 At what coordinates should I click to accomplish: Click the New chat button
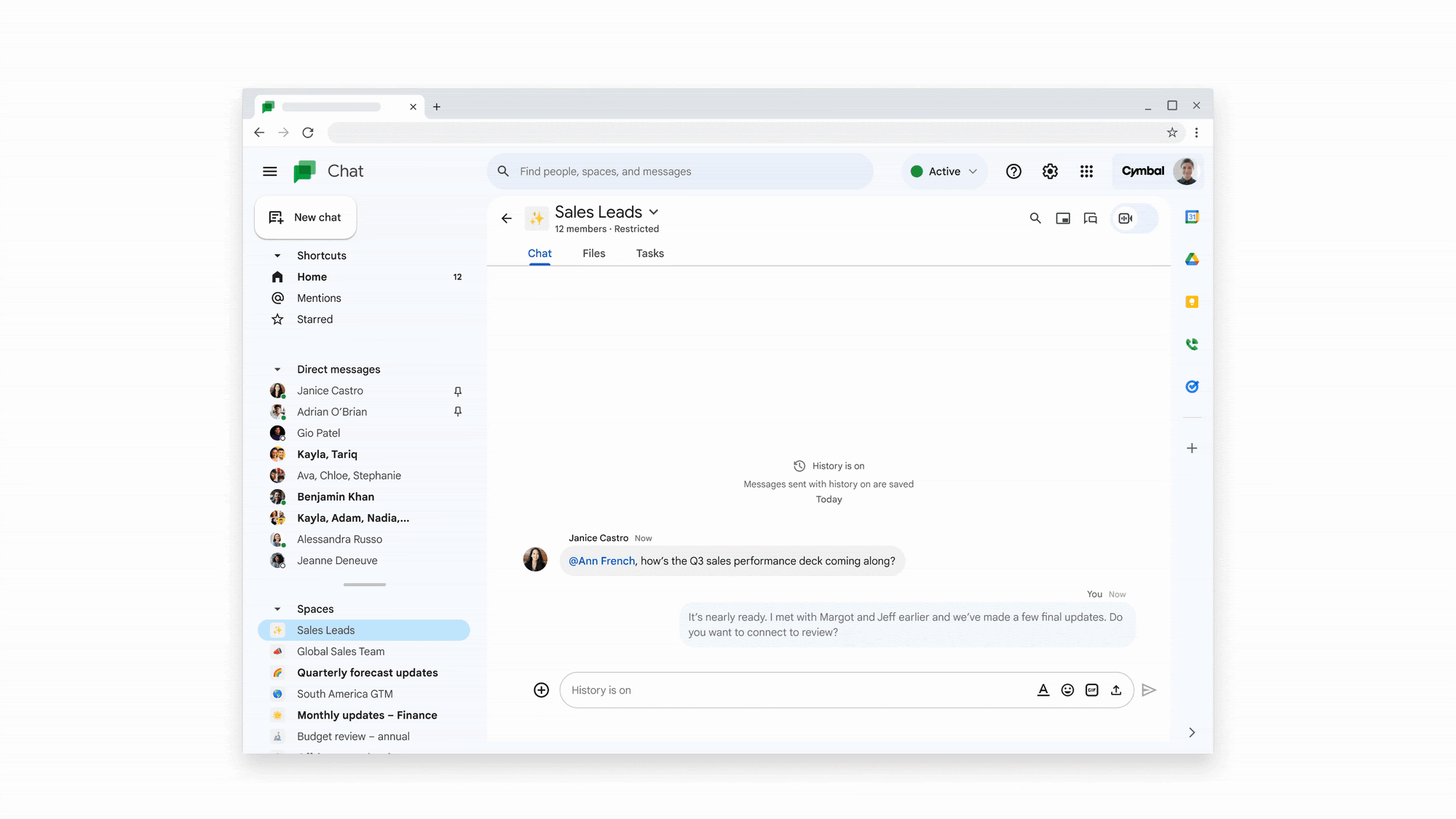click(305, 217)
